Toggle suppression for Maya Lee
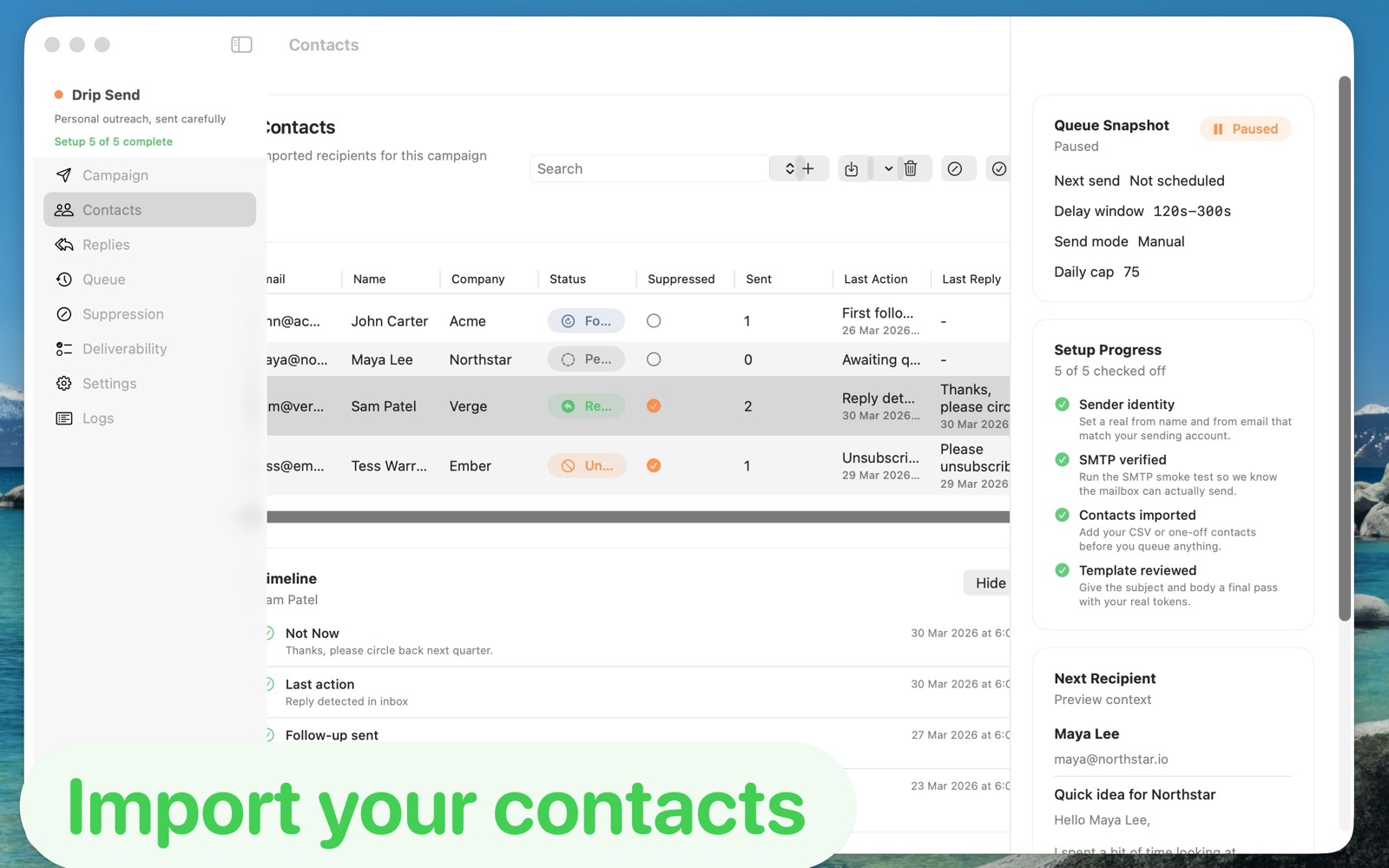 [653, 358]
